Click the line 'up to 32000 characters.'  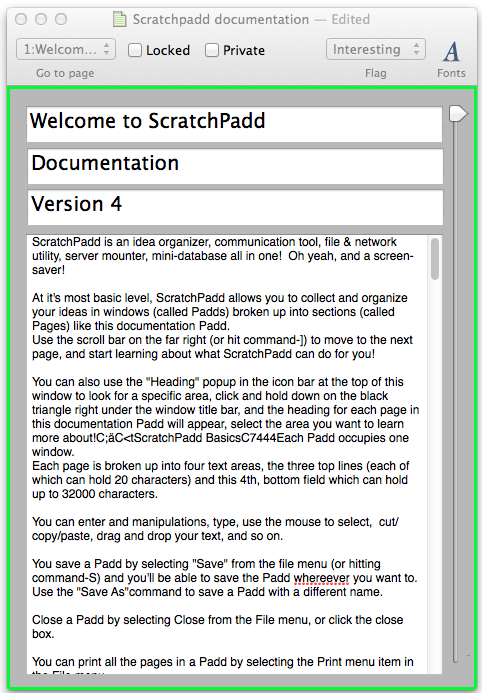(x=95, y=494)
